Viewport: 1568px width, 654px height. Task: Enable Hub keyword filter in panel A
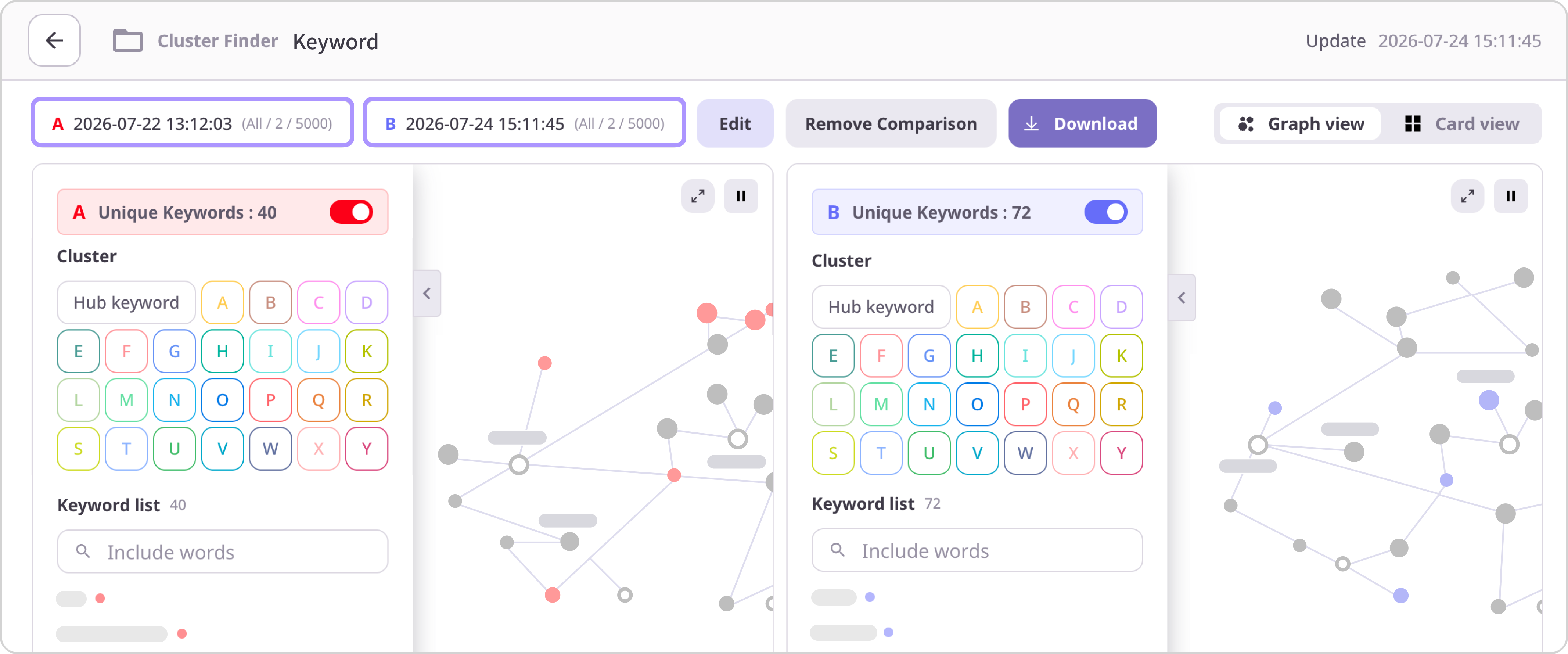pos(127,303)
